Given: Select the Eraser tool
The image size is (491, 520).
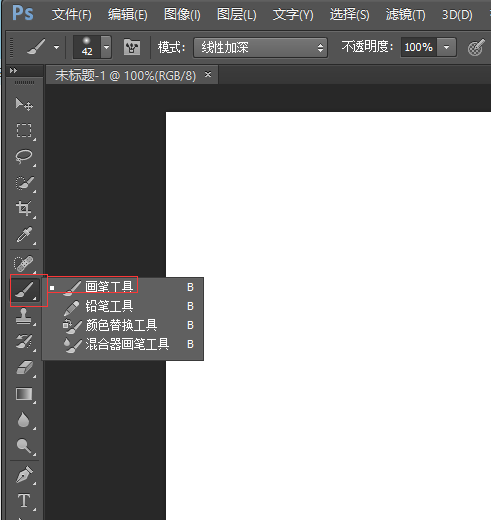Looking at the screenshot, I should pyautogui.click(x=24, y=368).
